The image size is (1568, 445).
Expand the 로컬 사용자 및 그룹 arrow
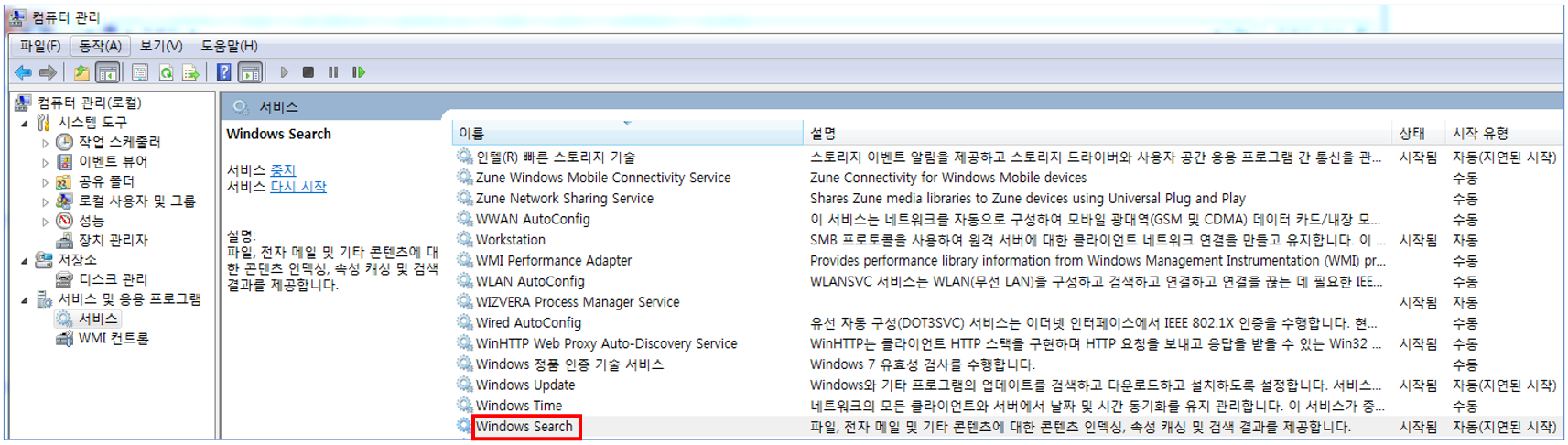pyautogui.click(x=46, y=201)
